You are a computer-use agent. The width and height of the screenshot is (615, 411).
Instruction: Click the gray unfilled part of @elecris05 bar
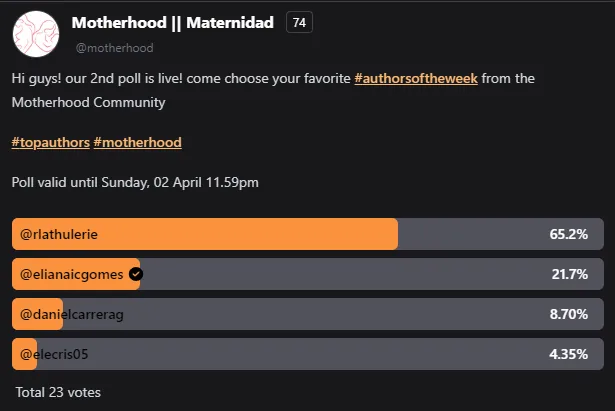320,354
